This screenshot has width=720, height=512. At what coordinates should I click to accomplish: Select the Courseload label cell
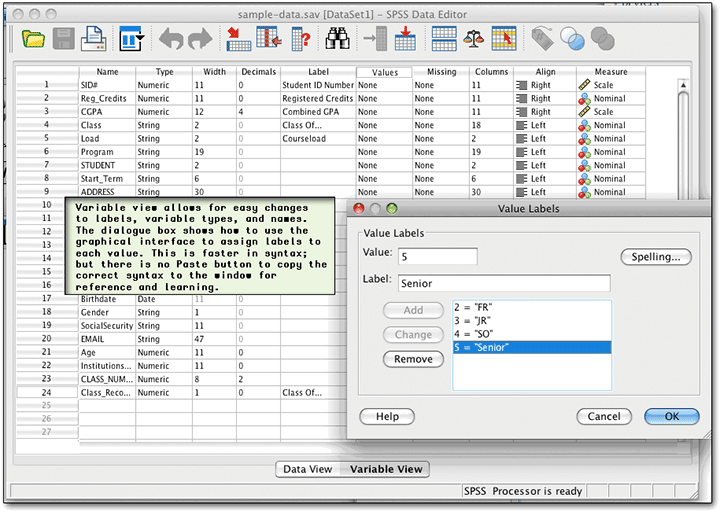point(318,139)
